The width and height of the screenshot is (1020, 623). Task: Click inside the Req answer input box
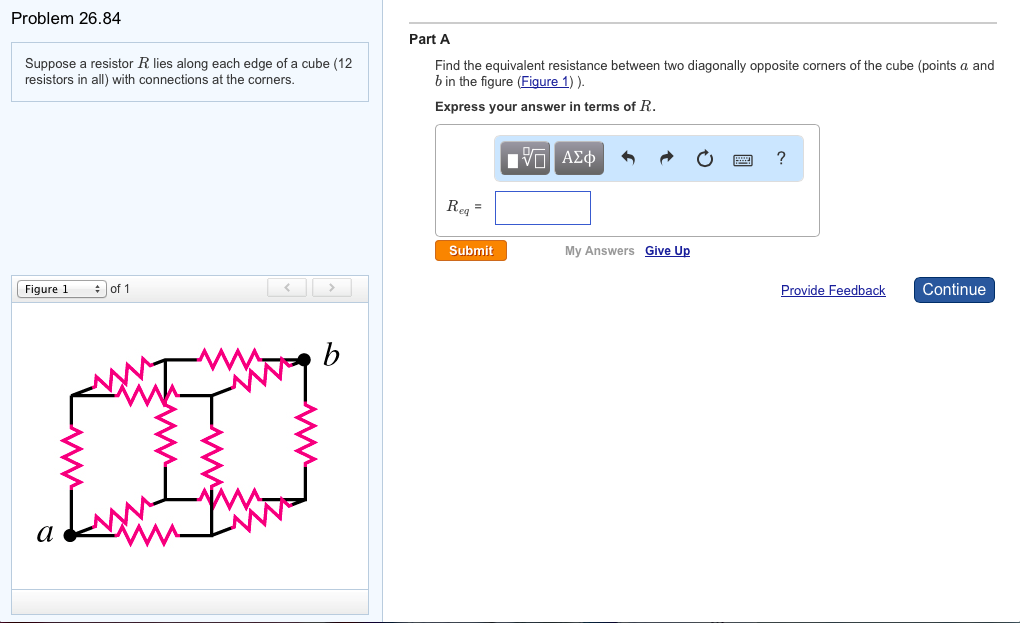click(542, 207)
